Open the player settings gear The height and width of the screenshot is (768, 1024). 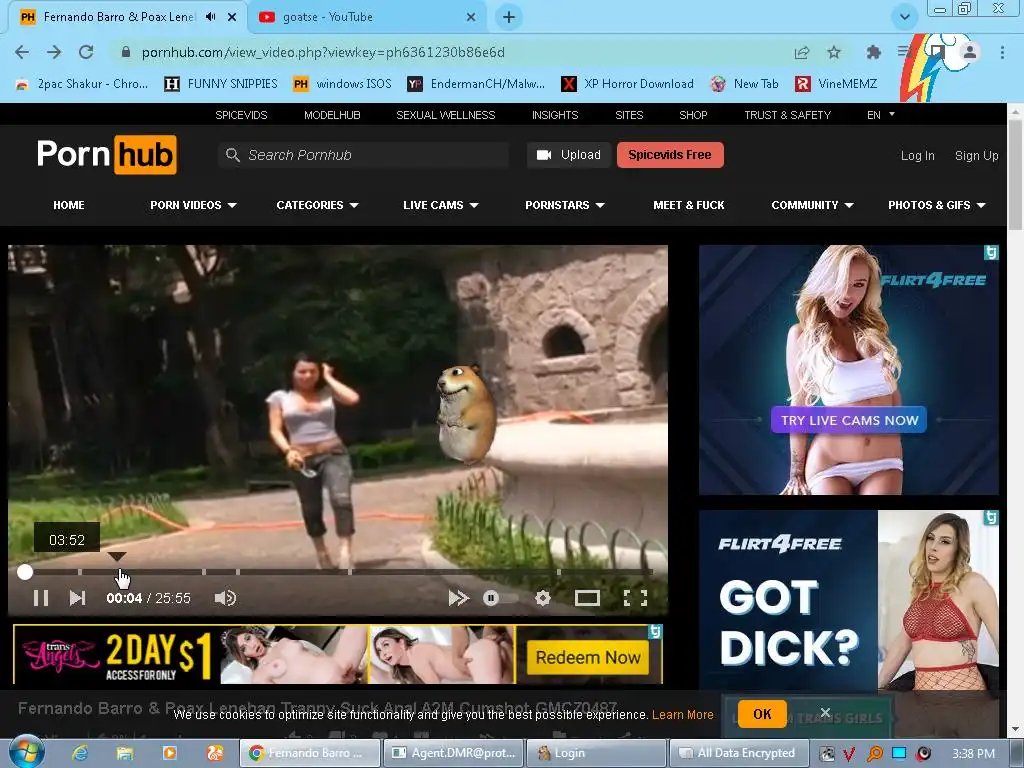click(x=543, y=598)
